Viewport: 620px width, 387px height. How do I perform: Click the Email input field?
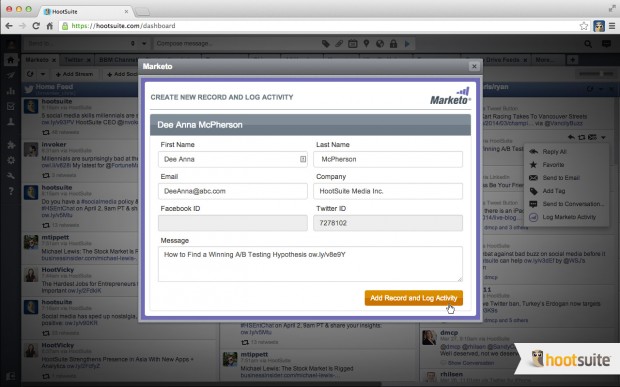(x=232, y=191)
